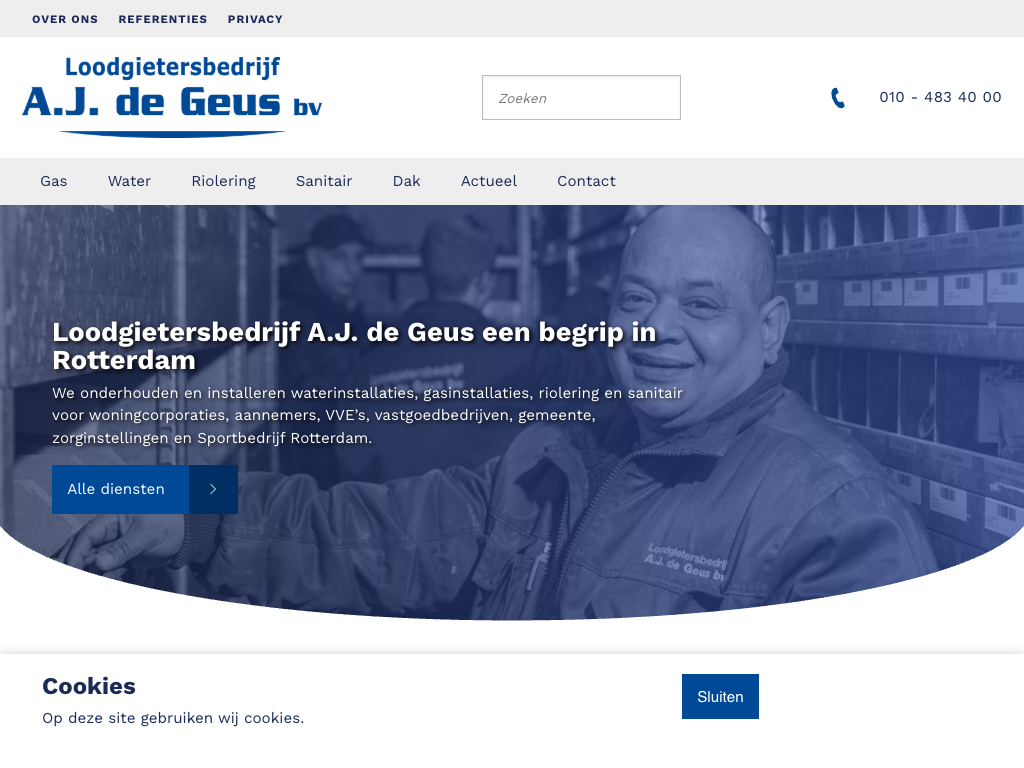Open the Gas menu item

click(x=54, y=181)
